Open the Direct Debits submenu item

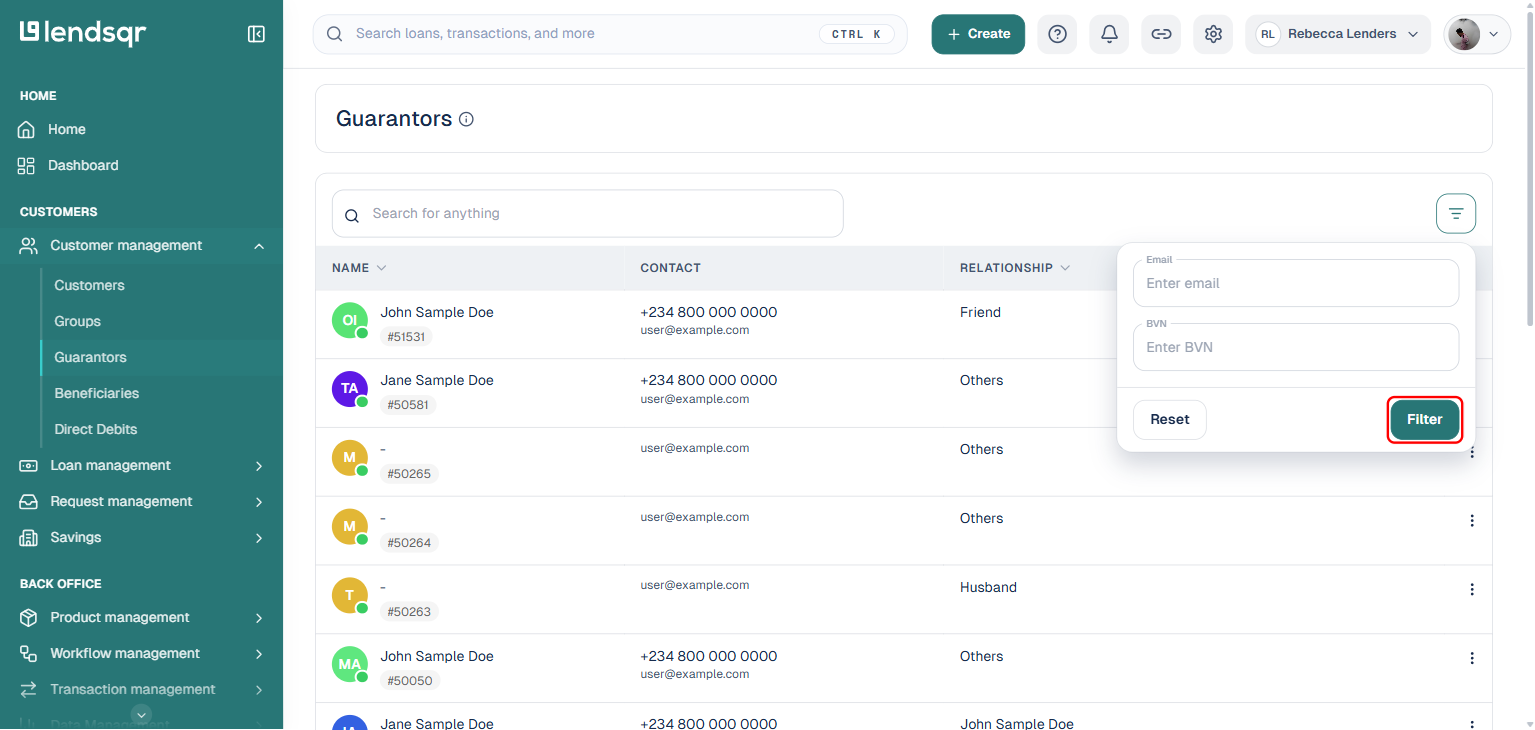coord(96,429)
